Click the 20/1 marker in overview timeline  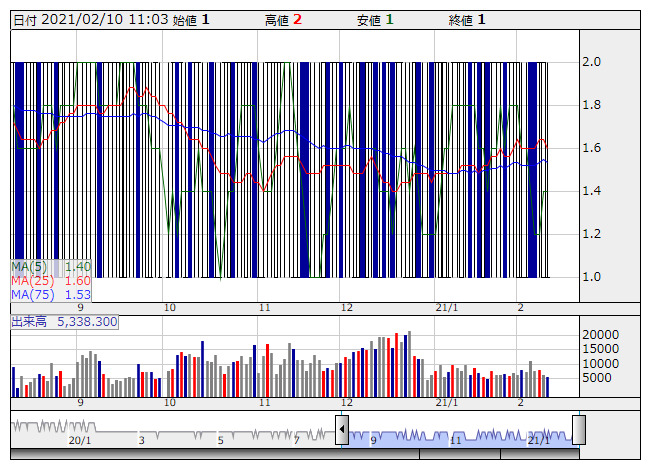pyautogui.click(x=79, y=440)
